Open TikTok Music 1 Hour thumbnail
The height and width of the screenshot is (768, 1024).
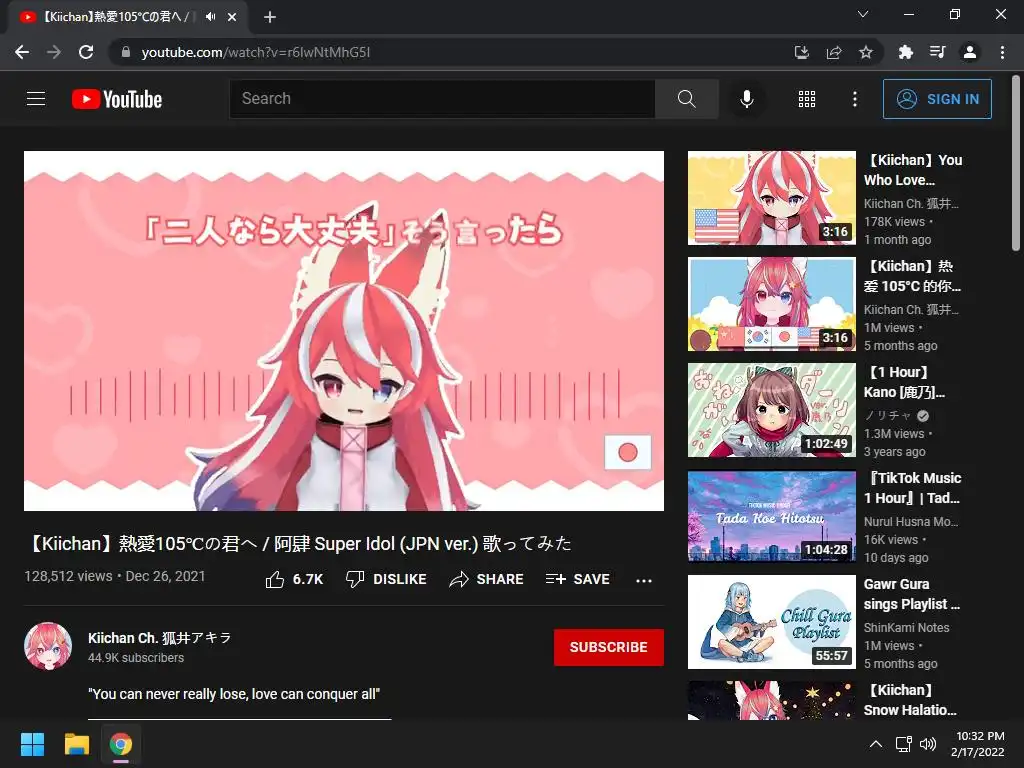(772, 516)
